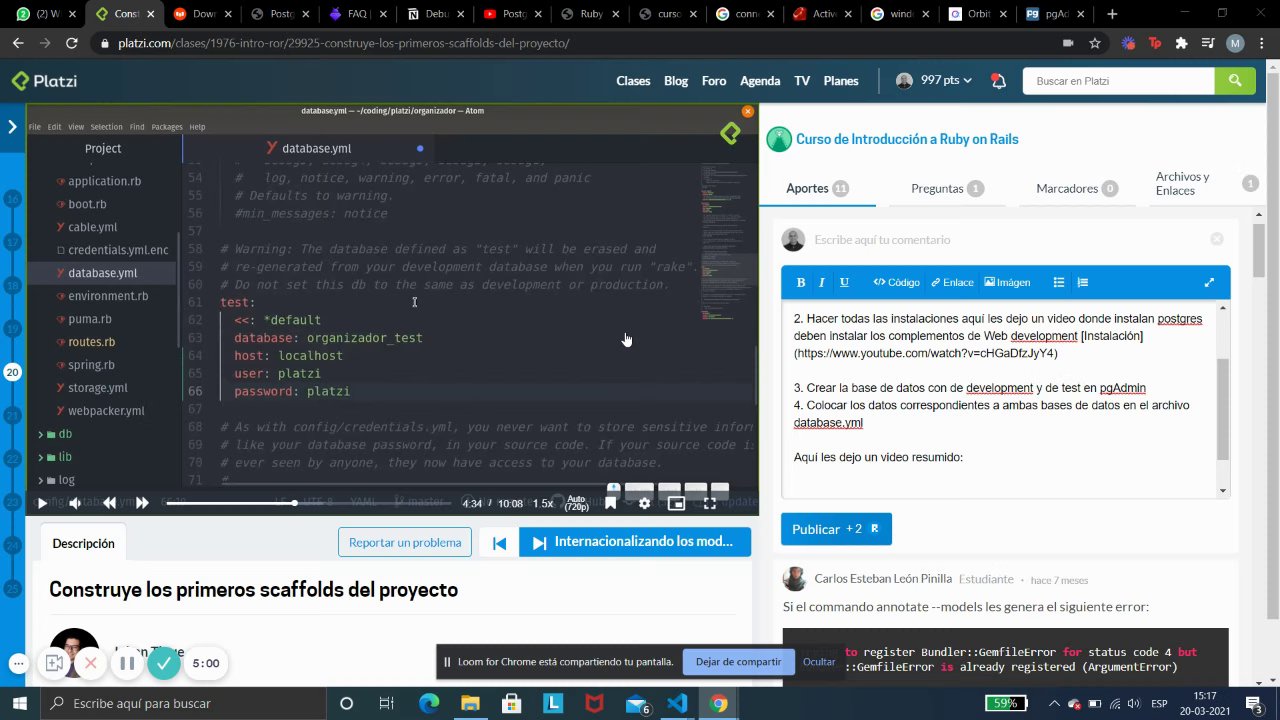The width and height of the screenshot is (1280, 720).
Task: Click the Platzi logo
Action: click(44, 81)
